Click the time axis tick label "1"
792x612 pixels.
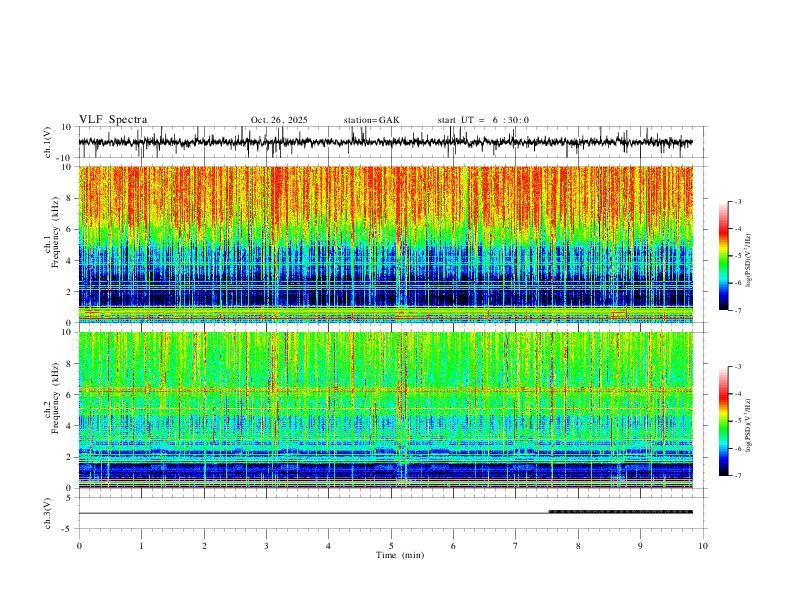point(141,546)
